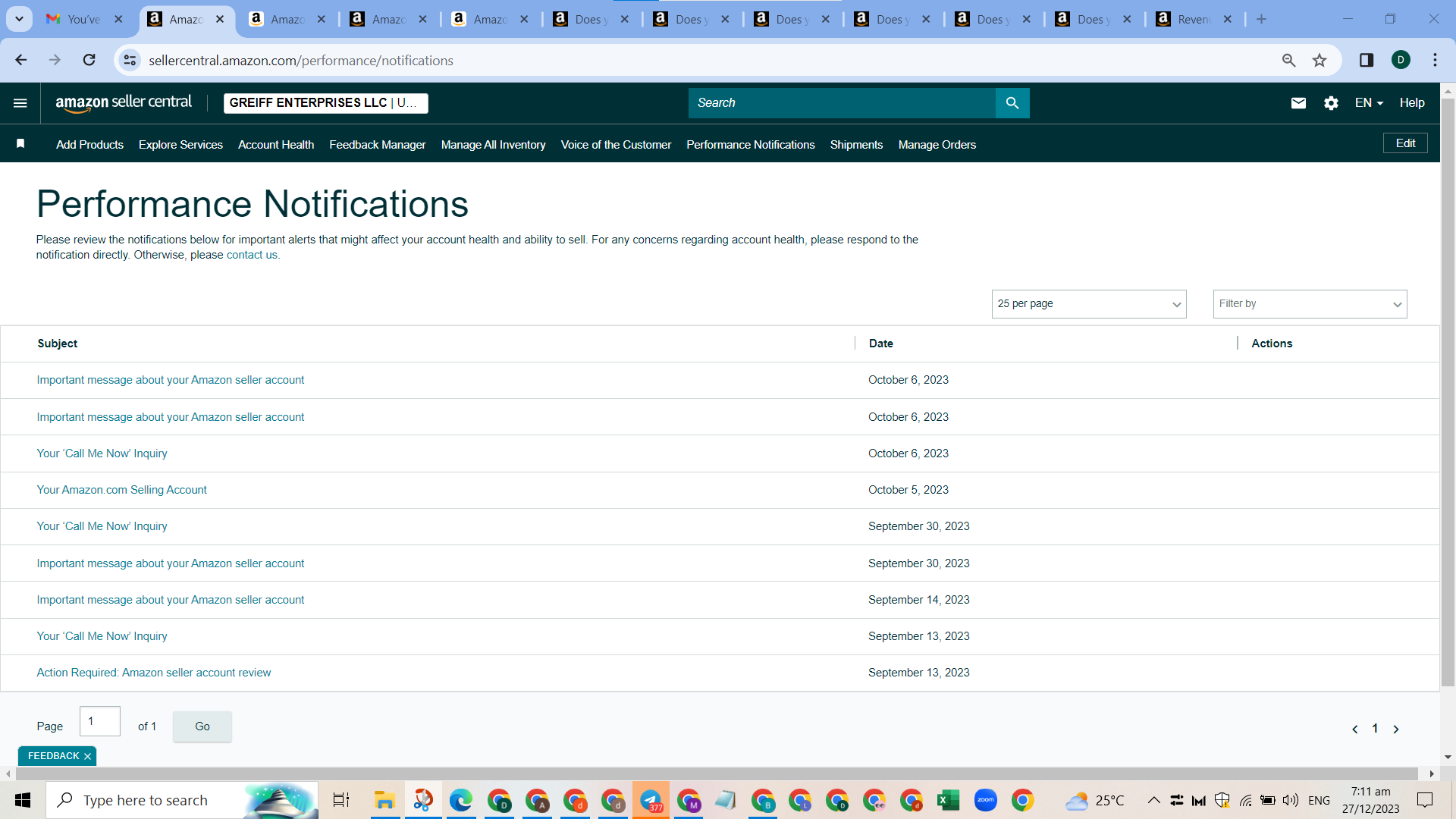
Task: Open Manage All Inventory menu item
Action: pos(494,145)
